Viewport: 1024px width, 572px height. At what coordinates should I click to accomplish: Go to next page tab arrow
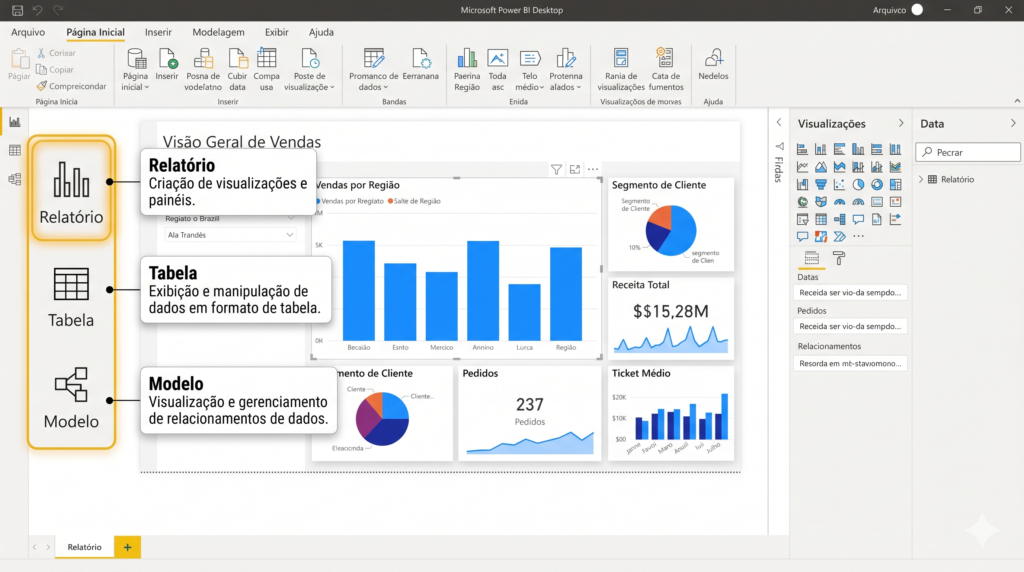point(48,547)
